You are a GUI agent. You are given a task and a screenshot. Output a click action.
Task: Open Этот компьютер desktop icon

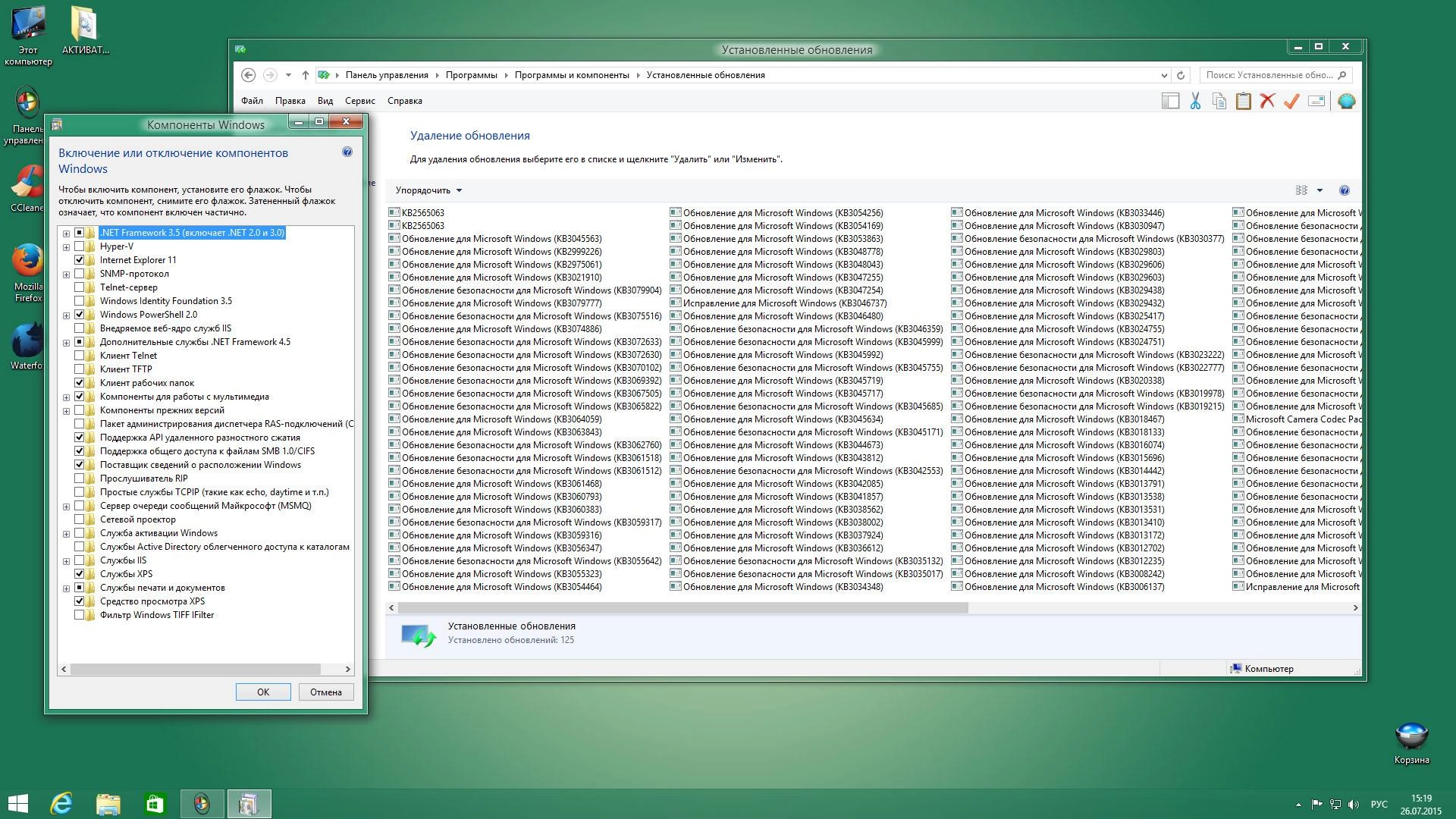28,36
